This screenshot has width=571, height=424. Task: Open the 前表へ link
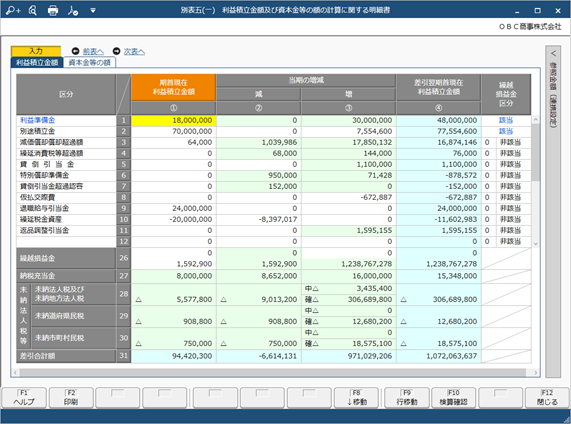click(x=93, y=52)
